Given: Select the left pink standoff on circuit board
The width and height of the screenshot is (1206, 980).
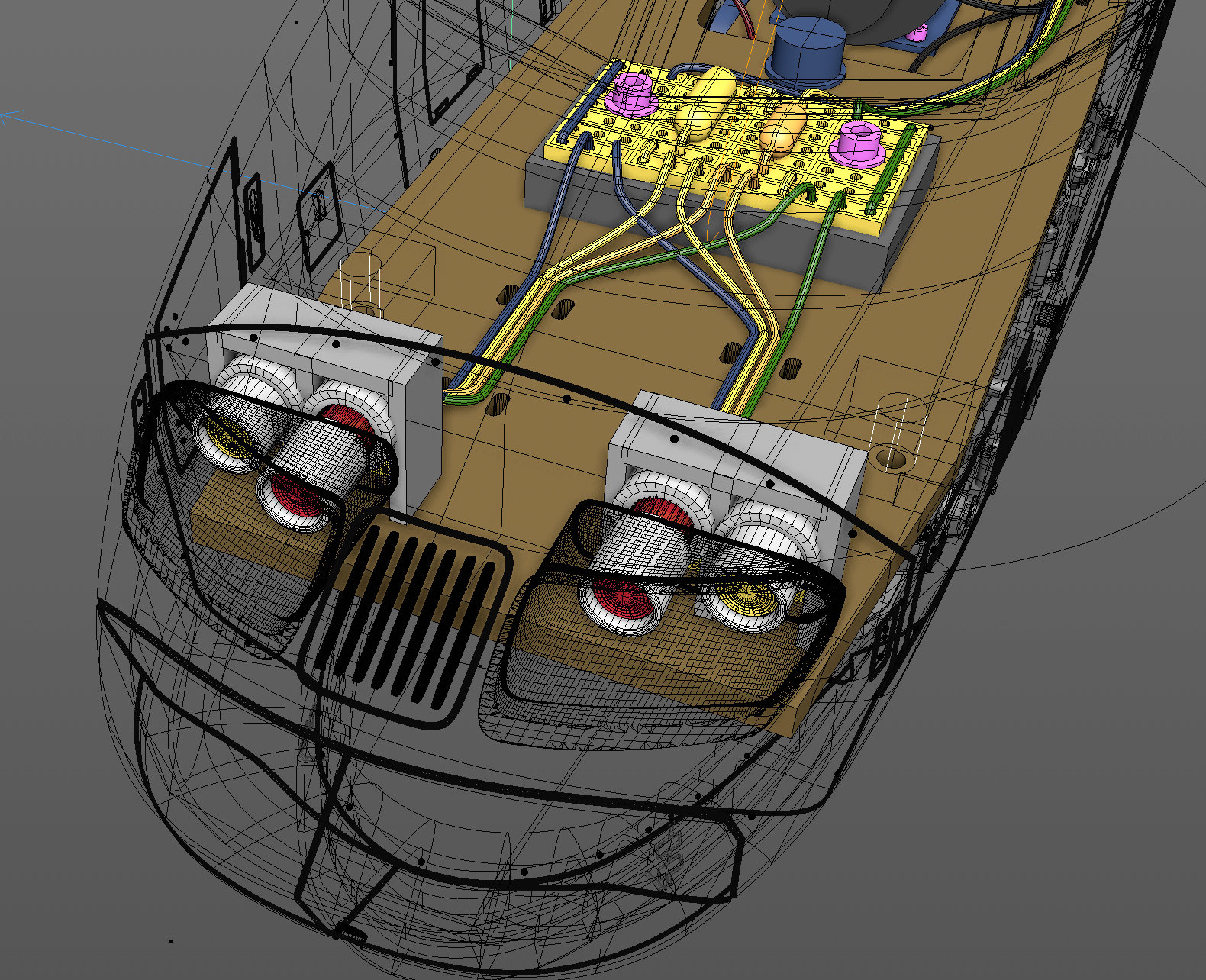Looking at the screenshot, I should click(x=632, y=92).
